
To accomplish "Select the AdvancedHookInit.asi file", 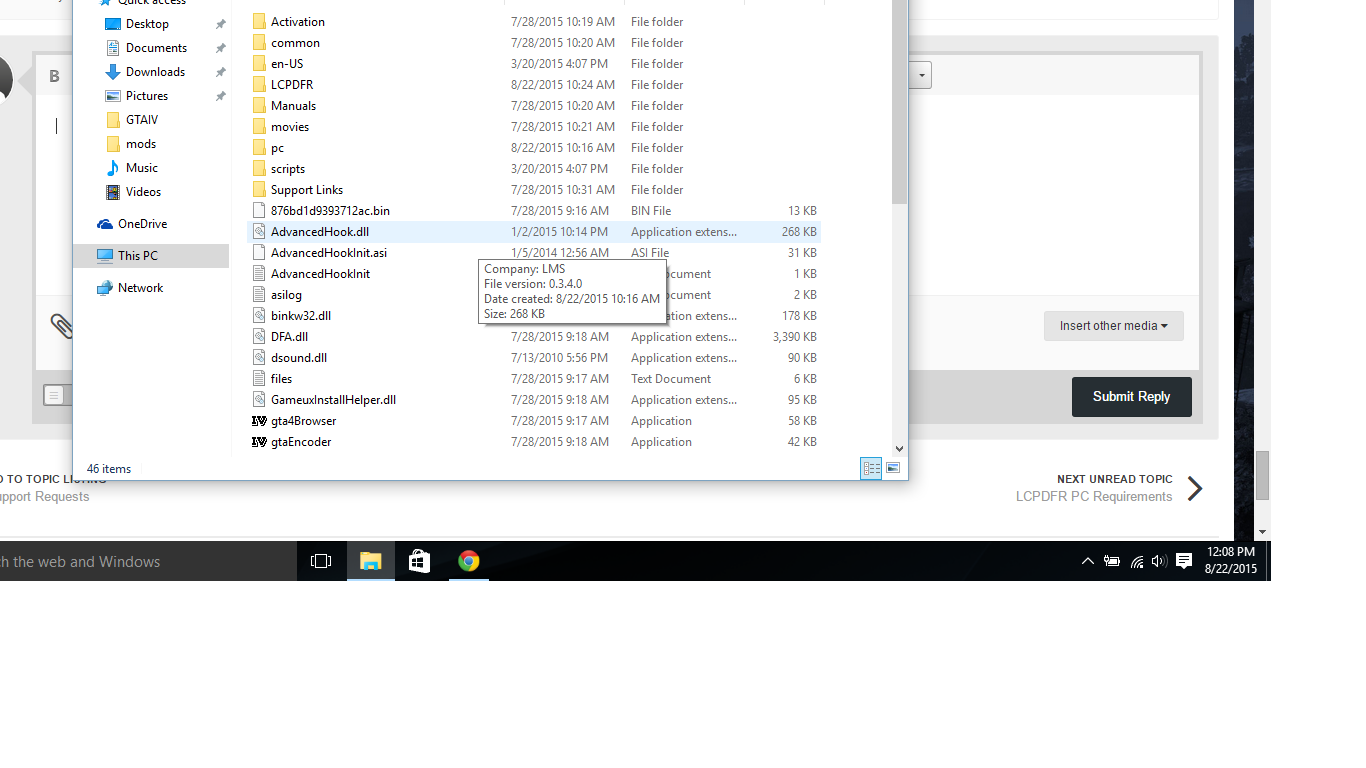I will pyautogui.click(x=329, y=253).
